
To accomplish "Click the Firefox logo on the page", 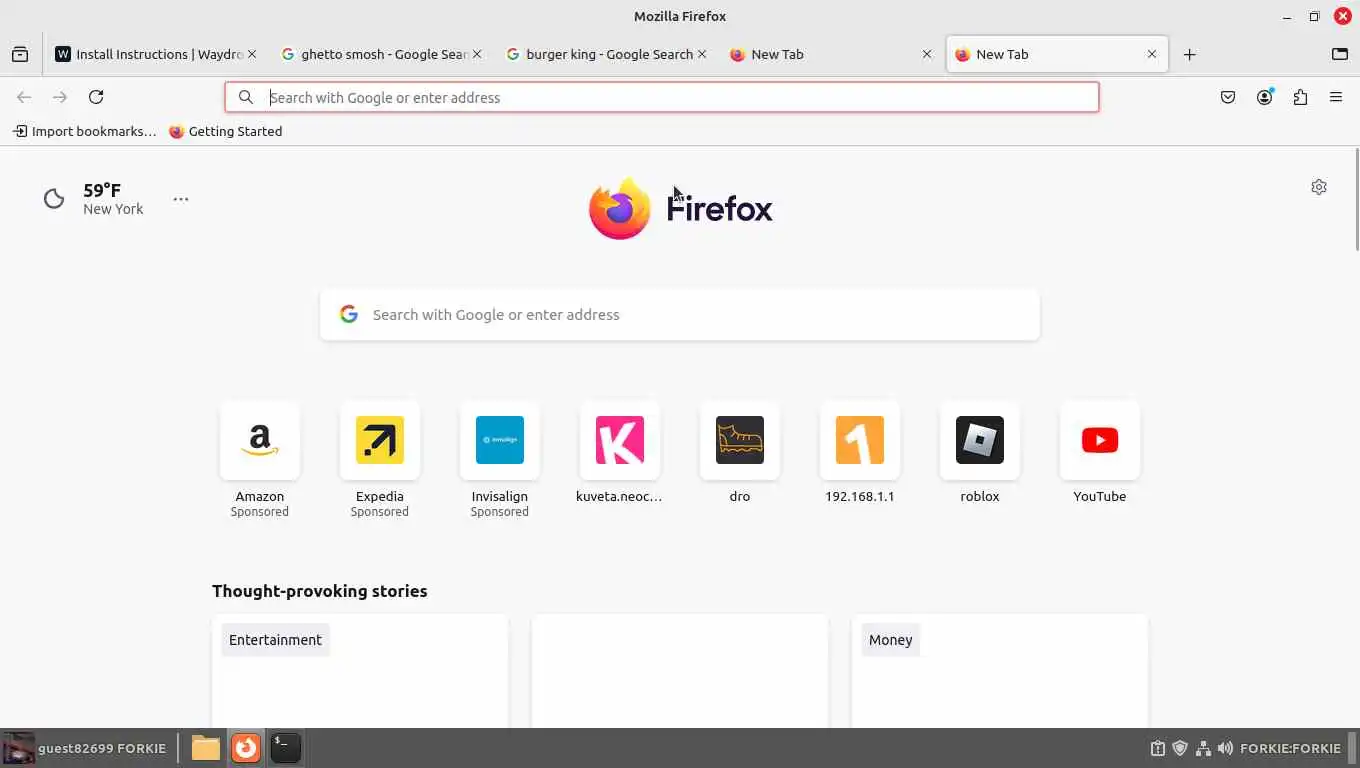I will [680, 208].
